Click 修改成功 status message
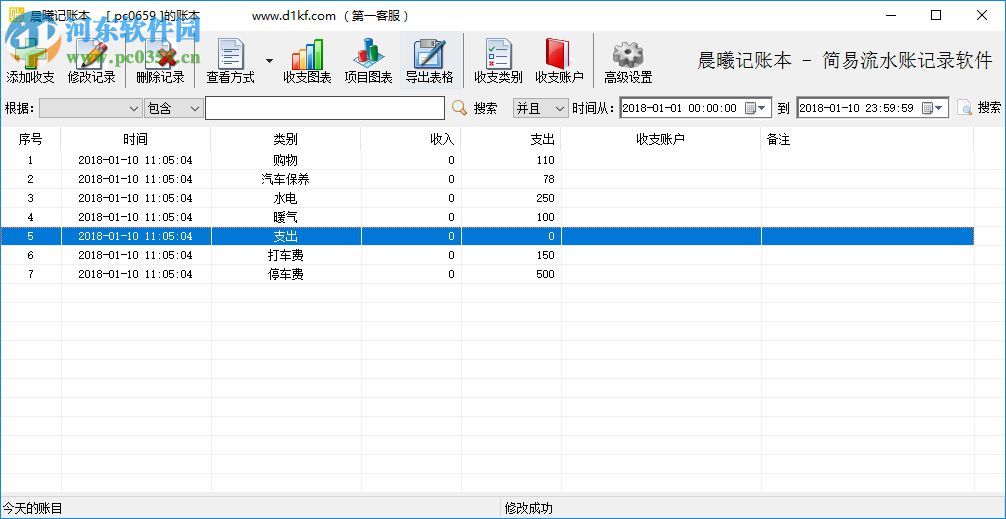 coord(529,509)
